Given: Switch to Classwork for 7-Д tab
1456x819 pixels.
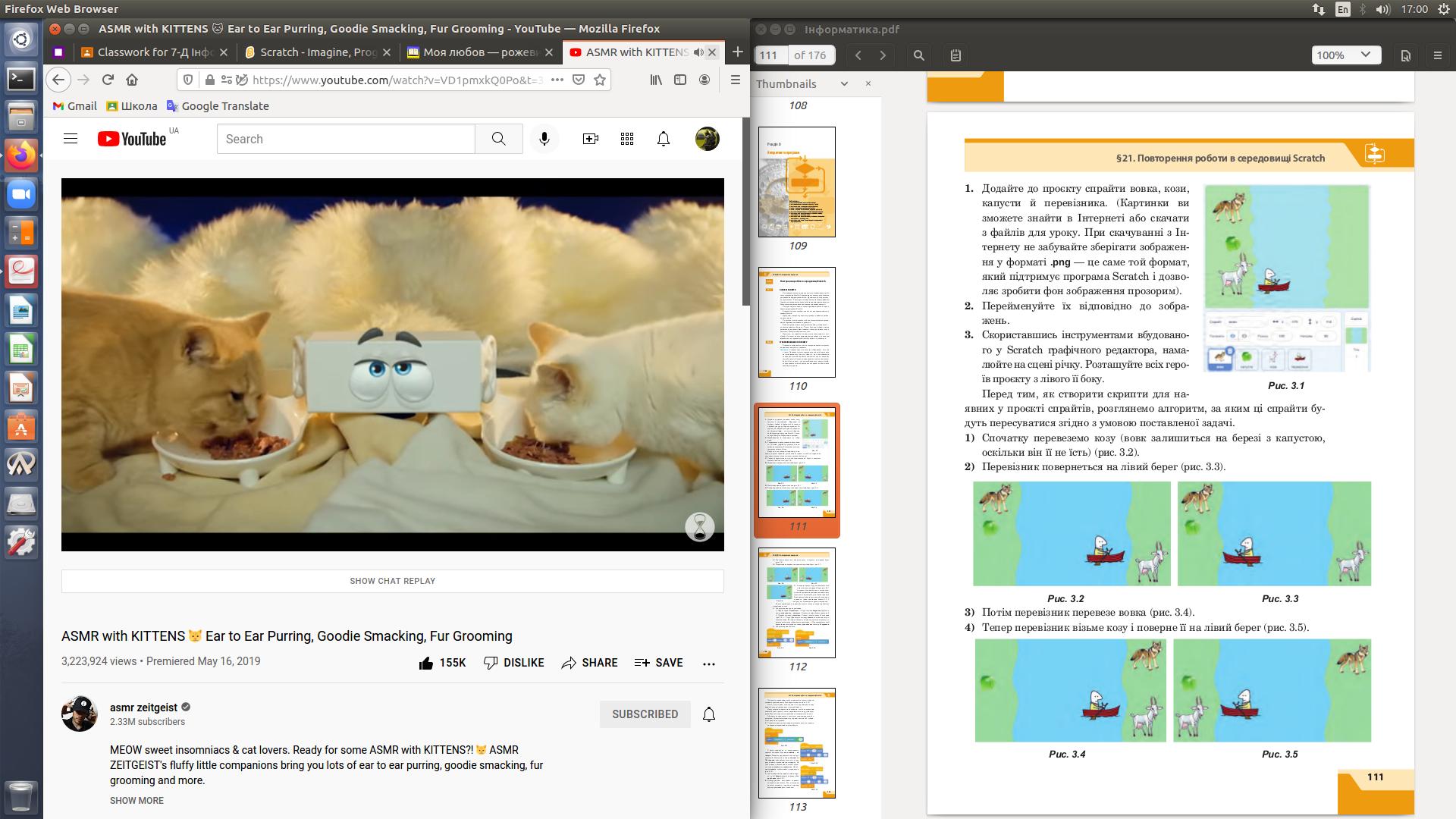Looking at the screenshot, I should point(154,52).
